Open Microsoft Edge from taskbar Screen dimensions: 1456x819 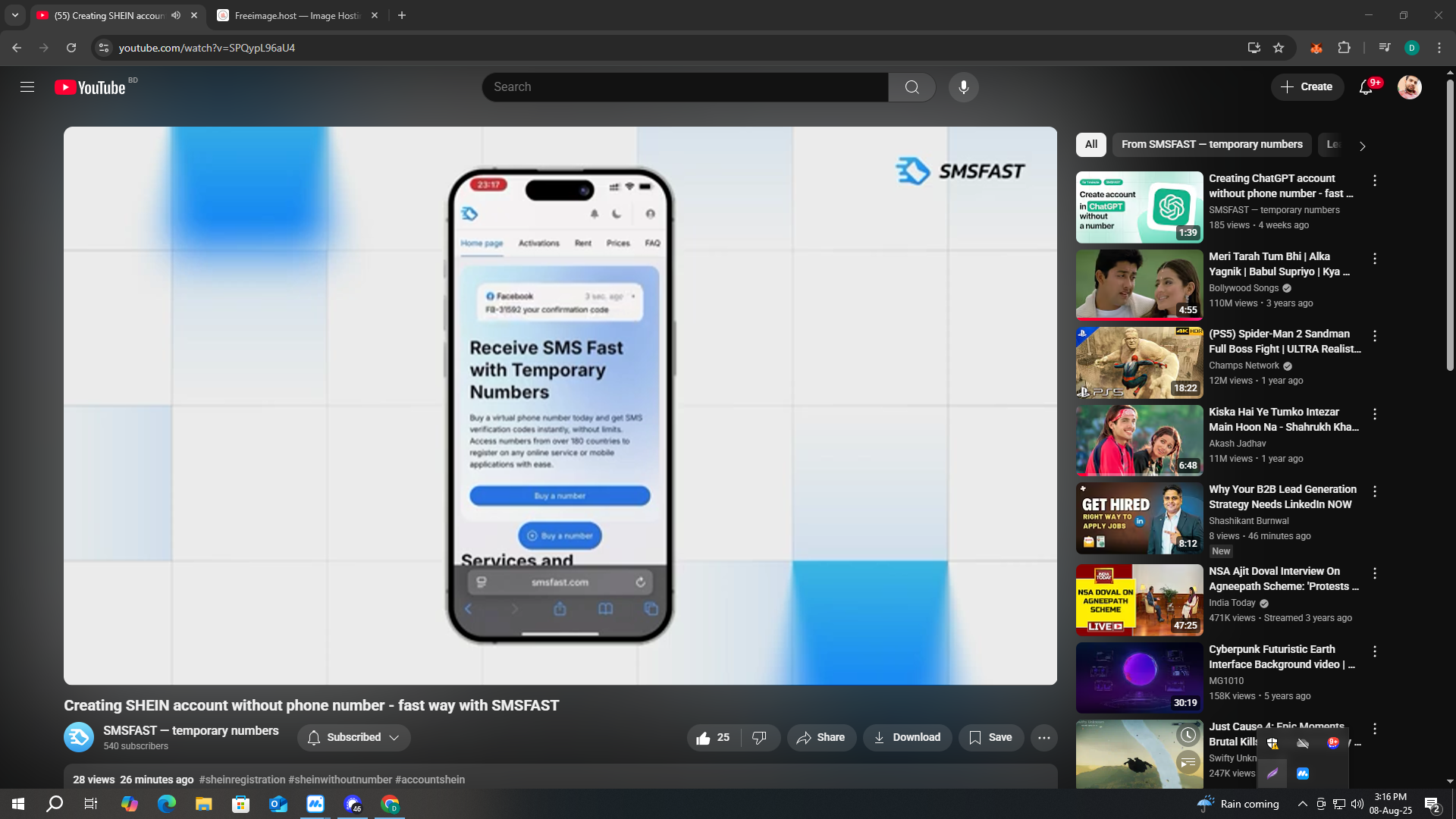pyautogui.click(x=166, y=804)
